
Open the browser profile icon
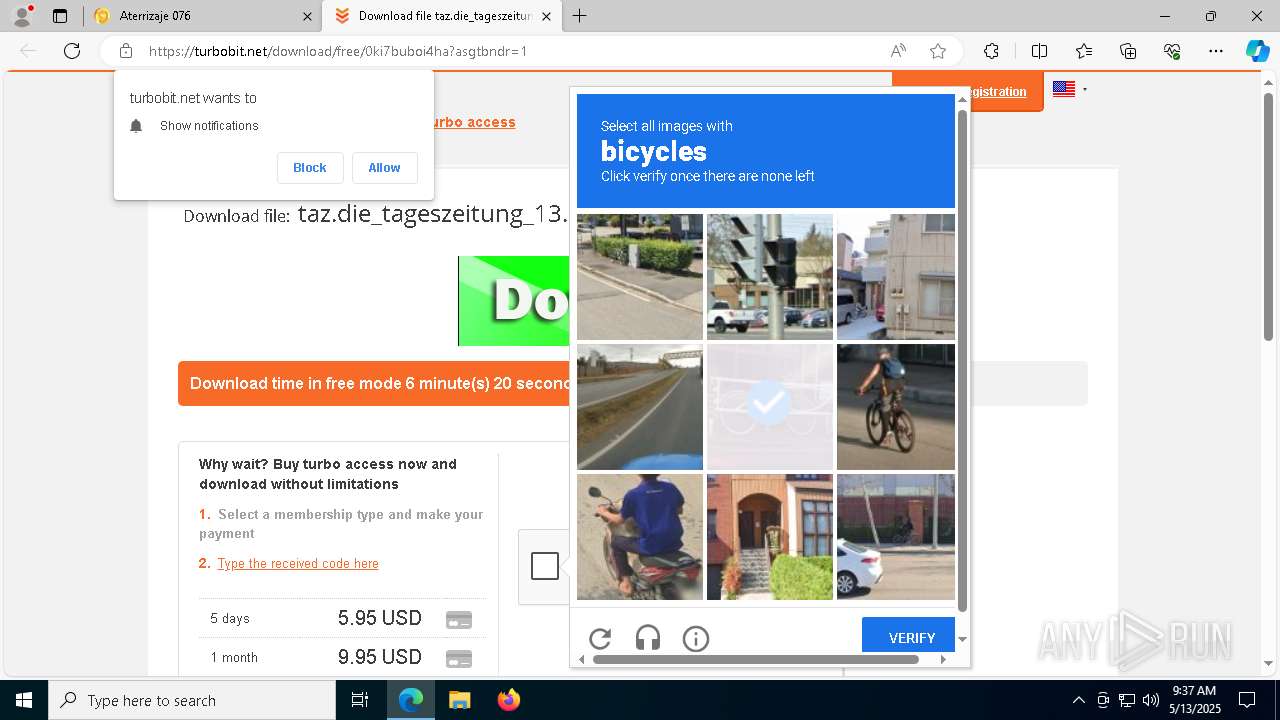pos(22,16)
